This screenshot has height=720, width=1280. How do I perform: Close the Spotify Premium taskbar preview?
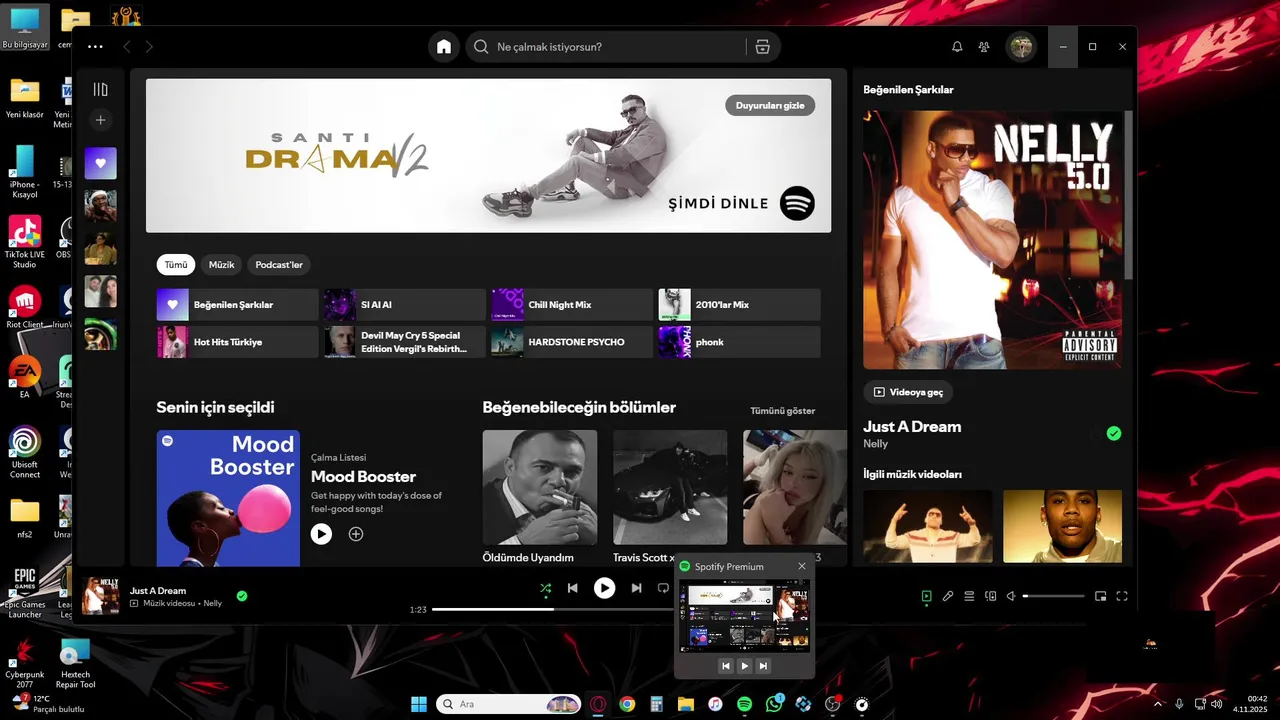pyautogui.click(x=801, y=566)
